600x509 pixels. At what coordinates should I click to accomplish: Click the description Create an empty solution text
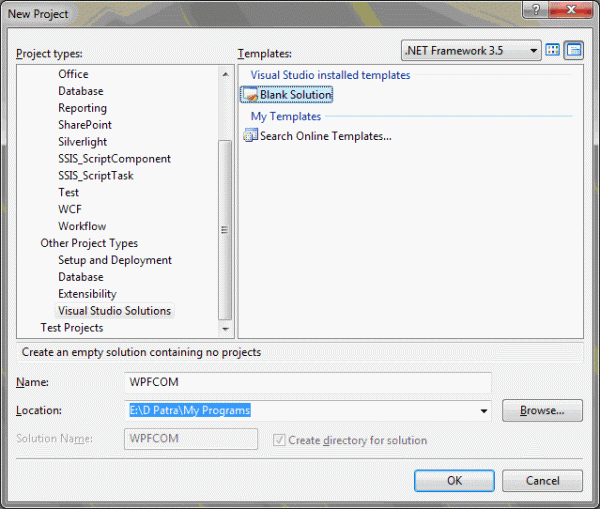pyautogui.click(x=141, y=352)
